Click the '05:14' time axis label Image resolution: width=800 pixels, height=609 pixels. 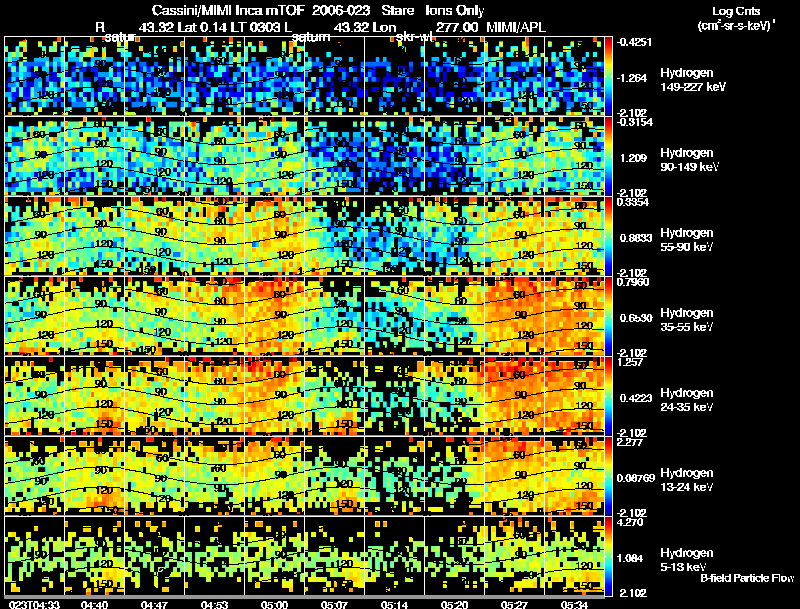(x=394, y=605)
